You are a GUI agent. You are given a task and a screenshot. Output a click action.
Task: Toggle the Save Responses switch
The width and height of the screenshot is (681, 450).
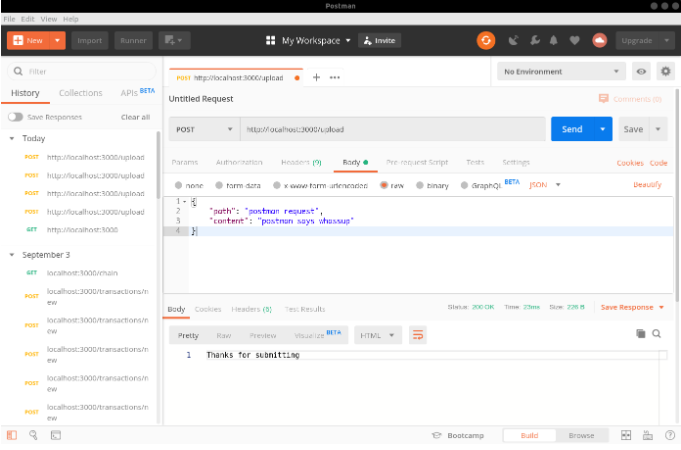[15, 117]
